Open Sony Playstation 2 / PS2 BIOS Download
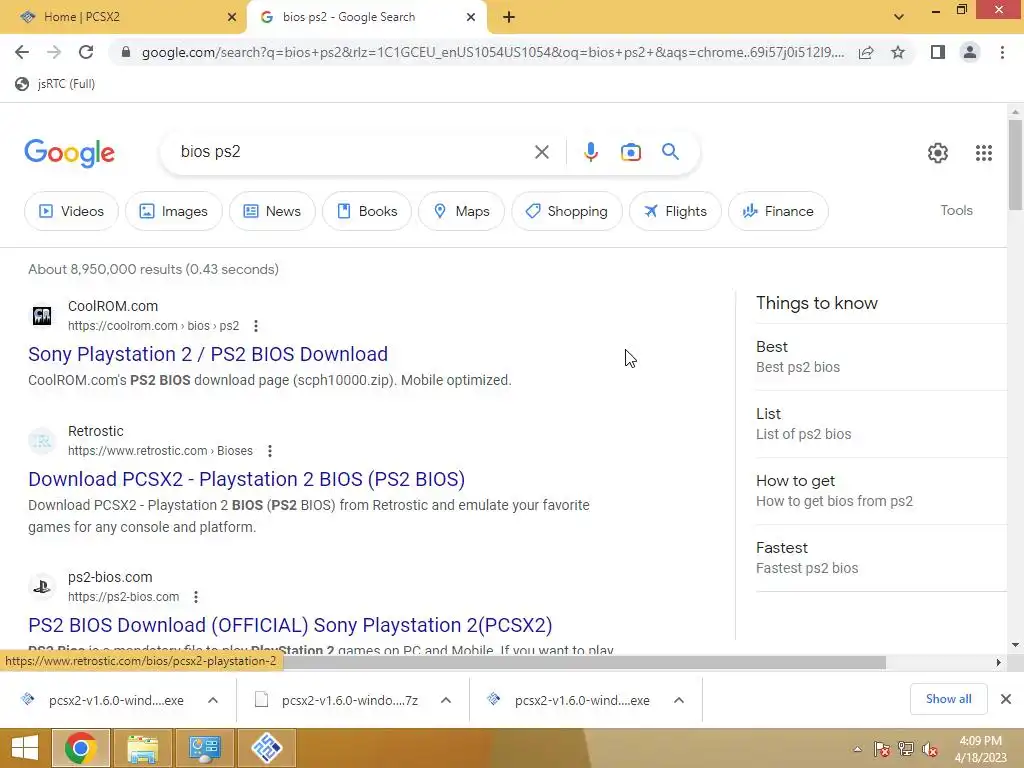Viewport: 1024px width, 768px height. pos(208,354)
